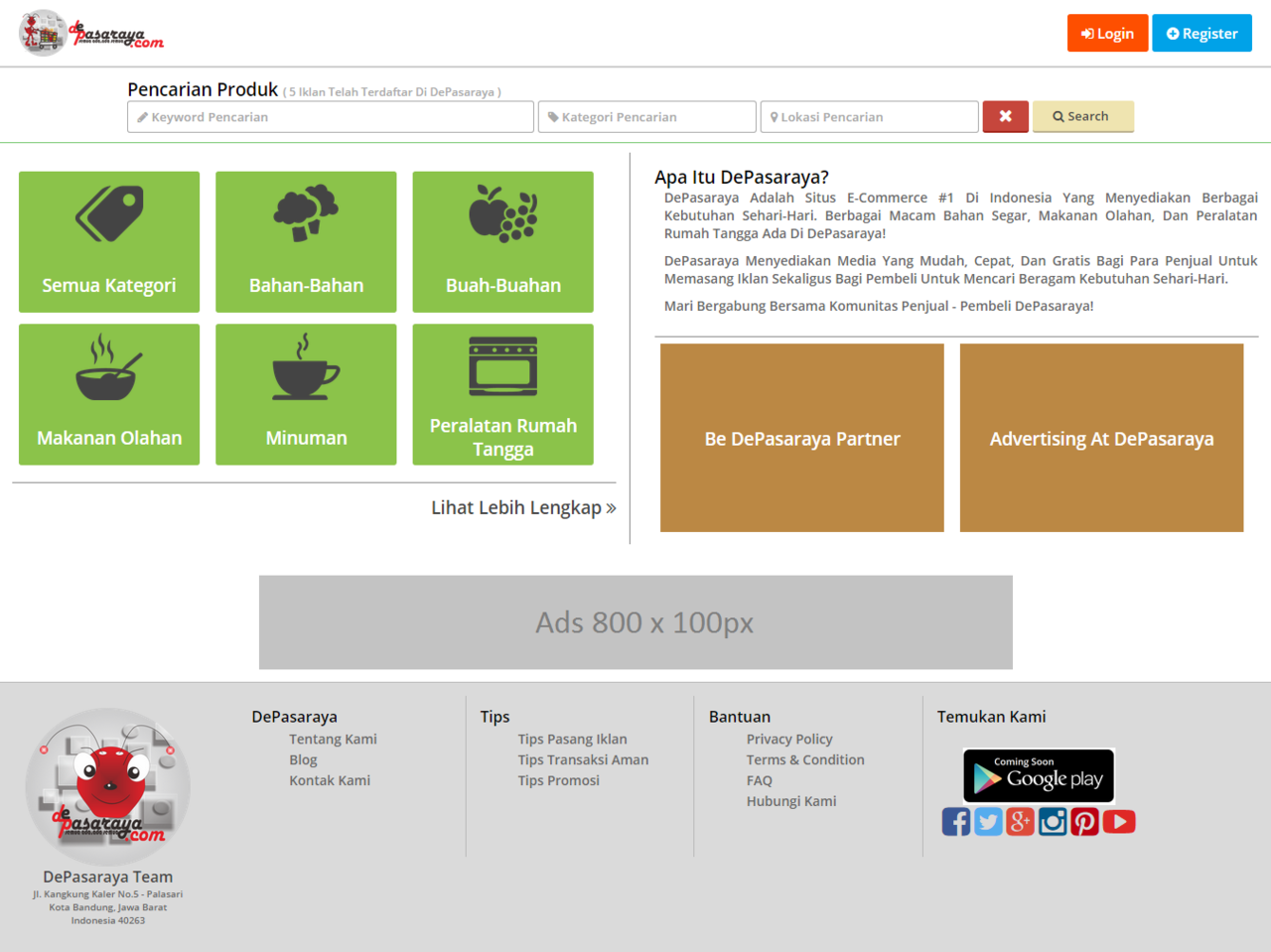Image resolution: width=1271 pixels, height=952 pixels.
Task: Open Tips Pasang Iklan link
Action: pyautogui.click(x=572, y=739)
